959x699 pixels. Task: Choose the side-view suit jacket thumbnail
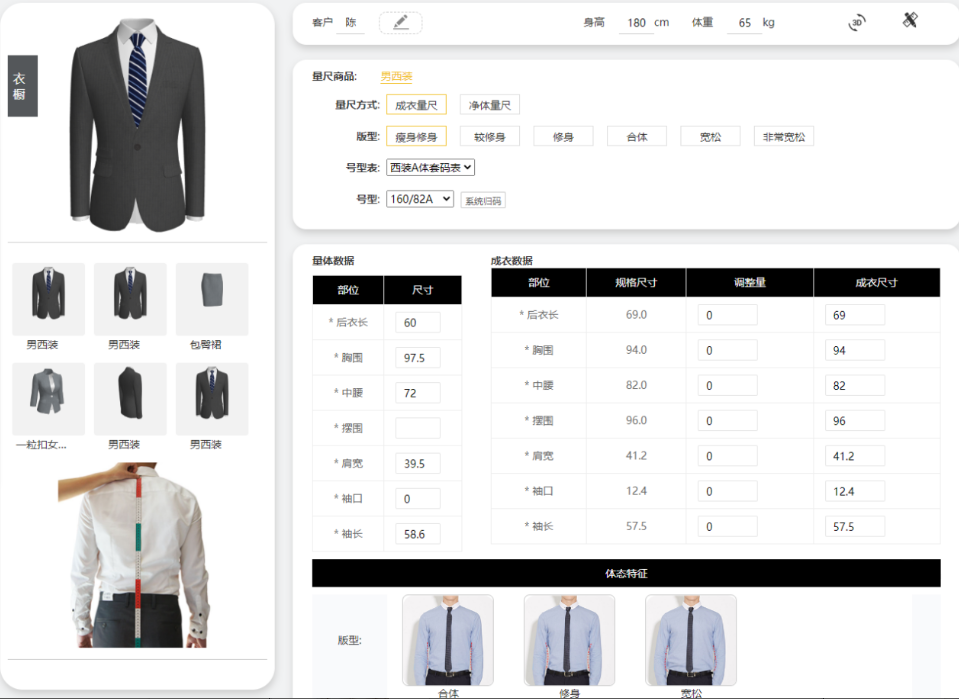(130, 398)
